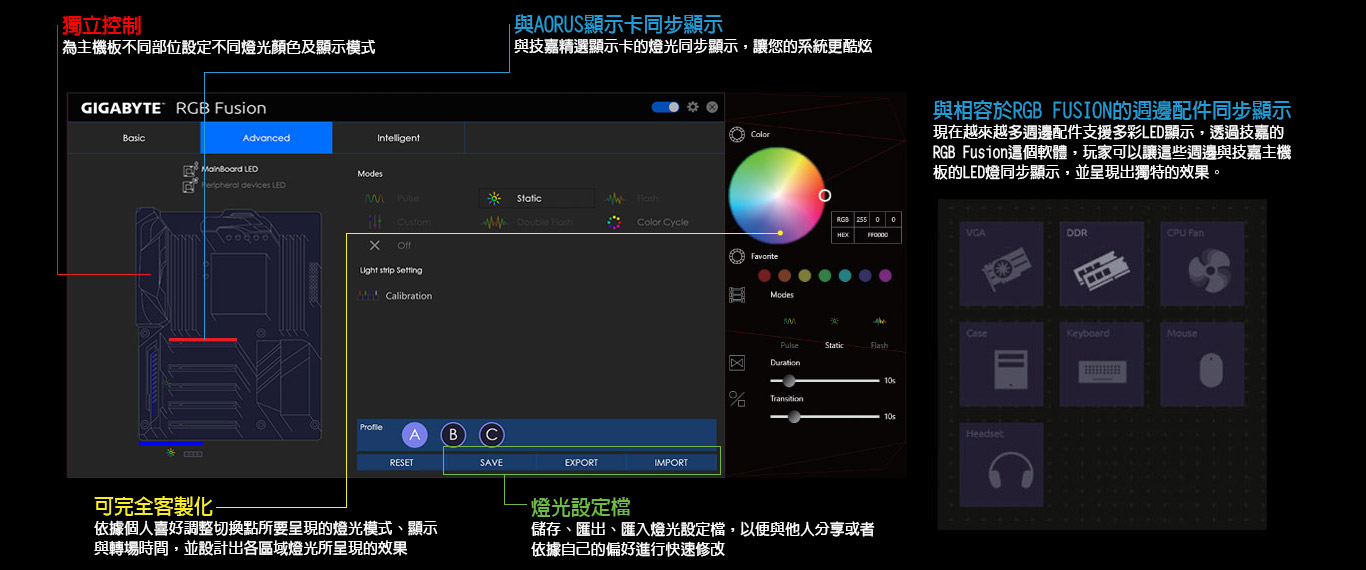Switch to the Basic tab

pyautogui.click(x=134, y=138)
